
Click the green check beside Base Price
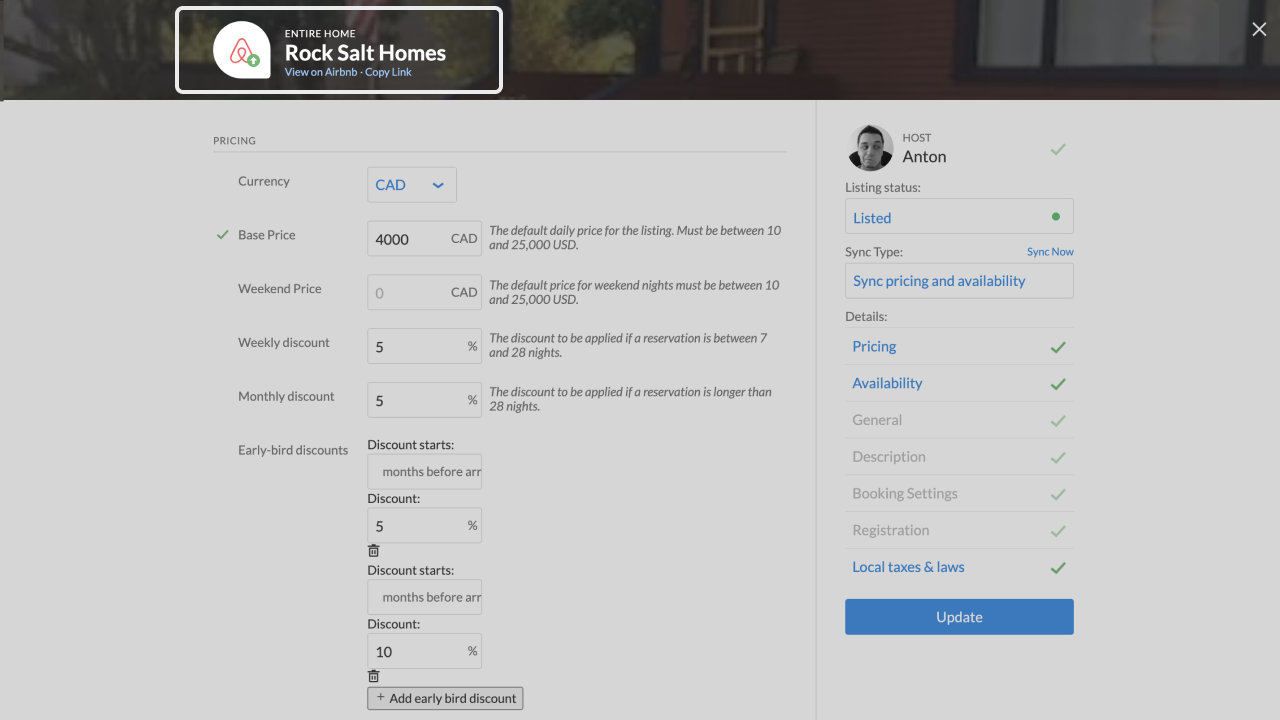click(223, 235)
